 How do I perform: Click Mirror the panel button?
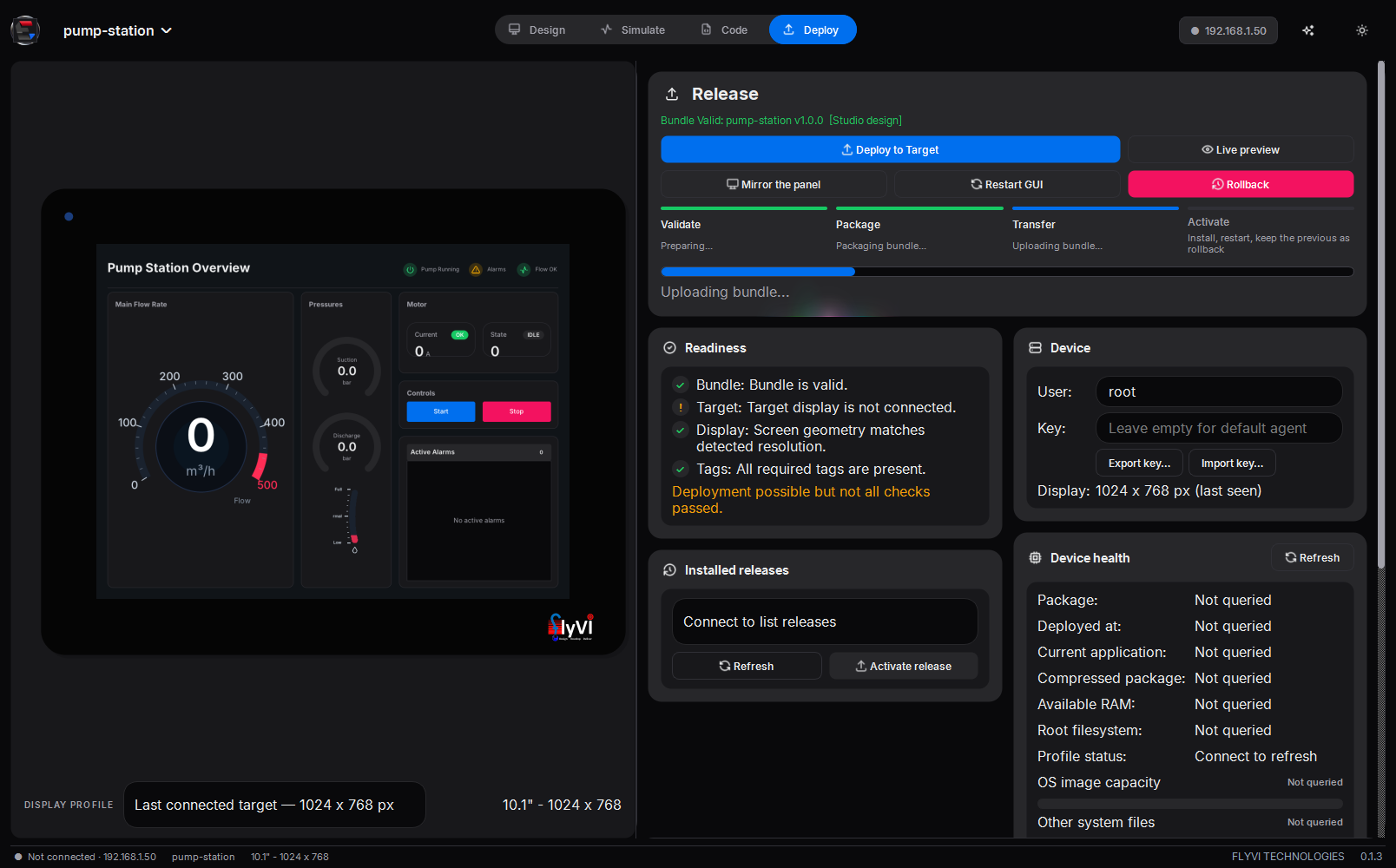pyautogui.click(x=774, y=184)
